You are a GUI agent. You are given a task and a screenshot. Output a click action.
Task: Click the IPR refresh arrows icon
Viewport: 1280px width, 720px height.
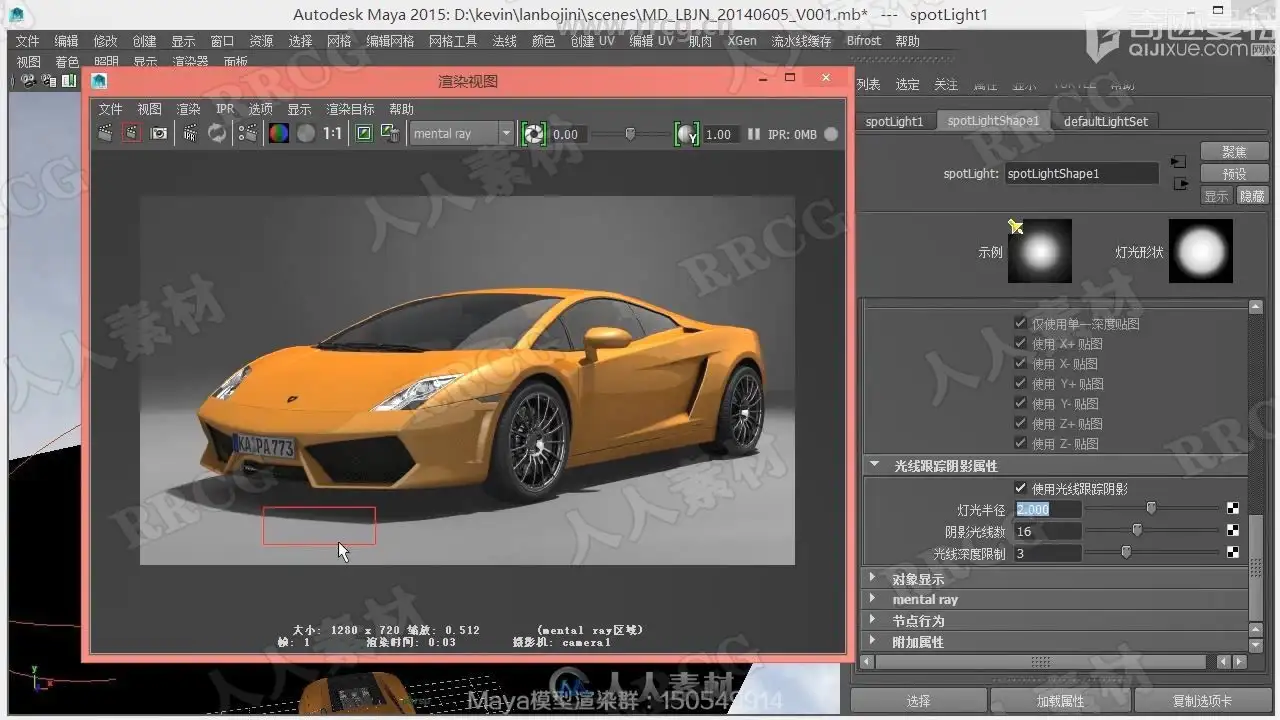pos(217,133)
